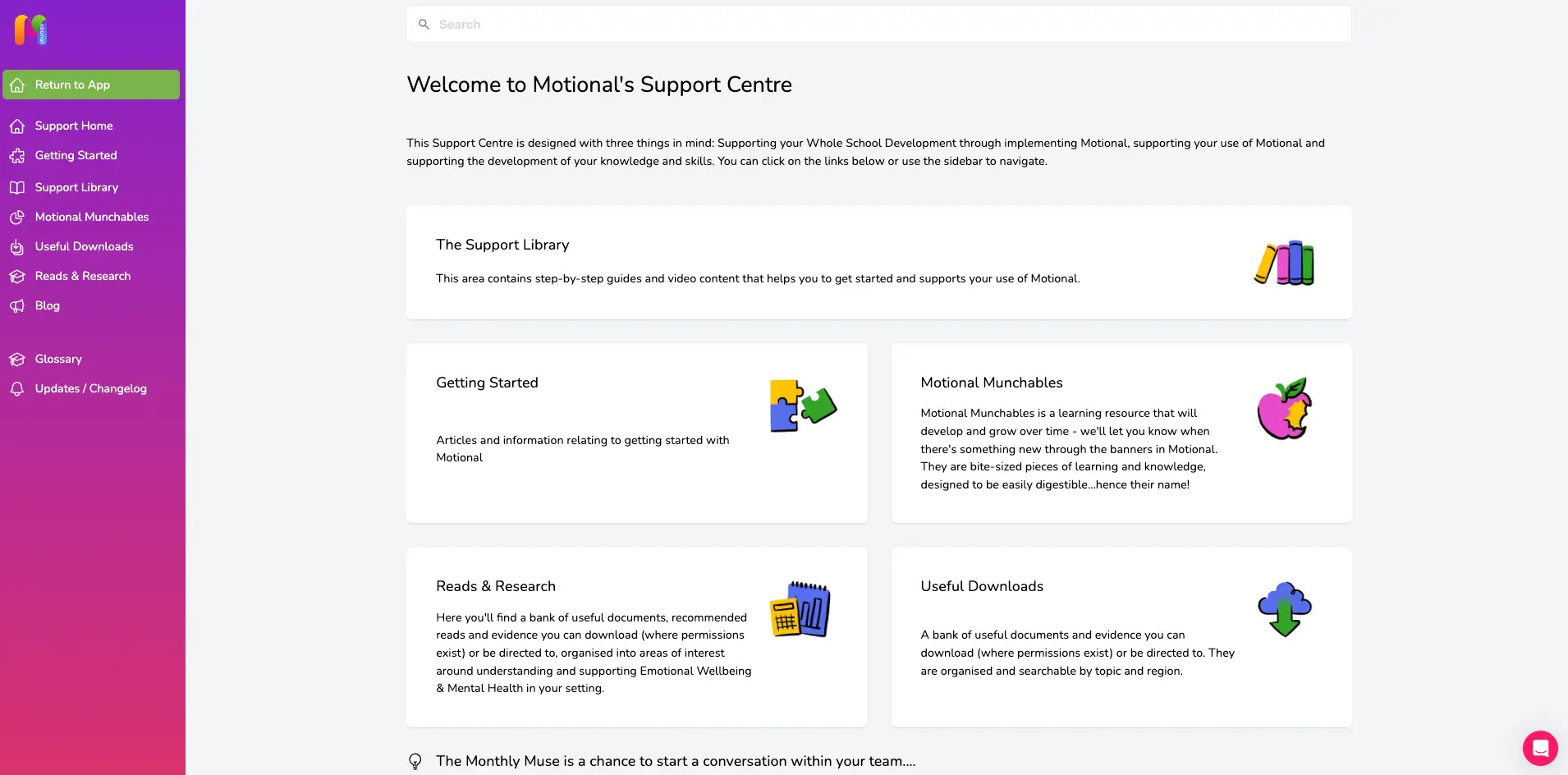Open the Blog sidebar link
The height and width of the screenshot is (775, 1568).
click(48, 305)
